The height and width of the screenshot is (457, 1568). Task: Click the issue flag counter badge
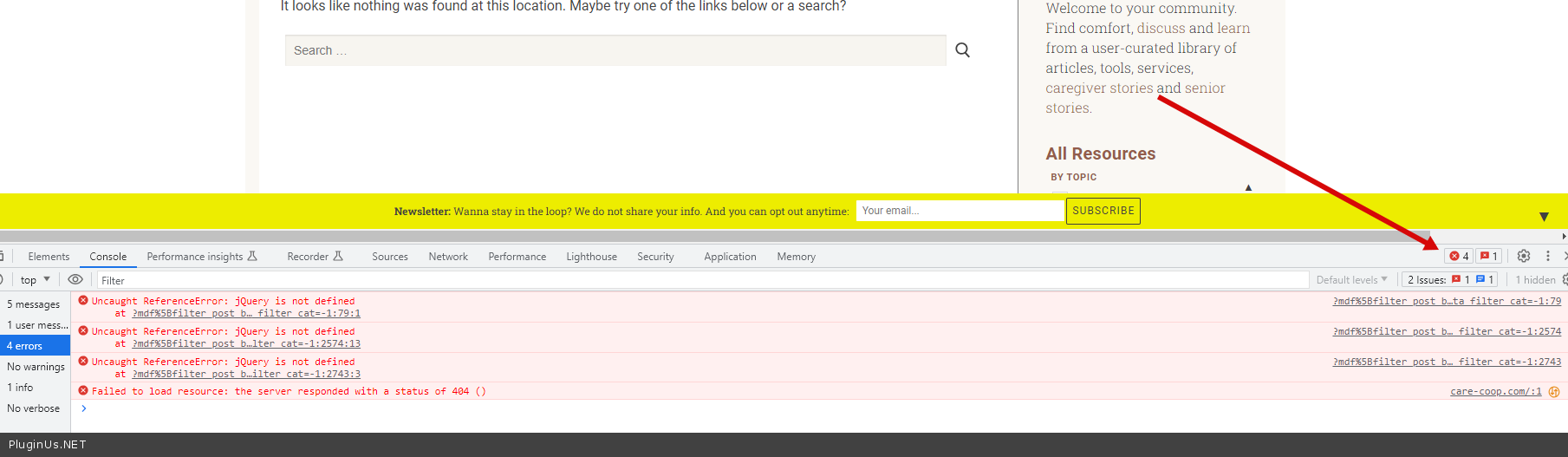pyautogui.click(x=1489, y=256)
